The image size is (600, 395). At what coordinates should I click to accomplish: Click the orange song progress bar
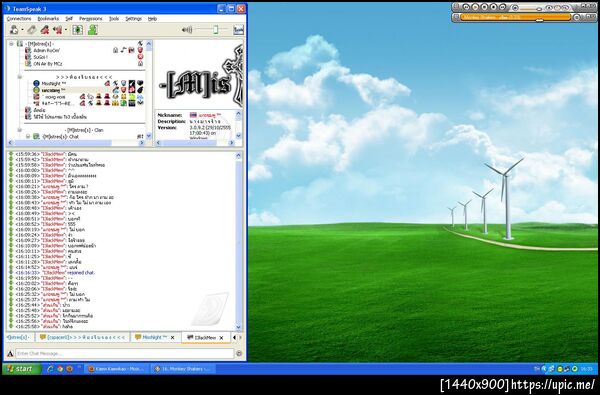pyautogui.click(x=515, y=17)
